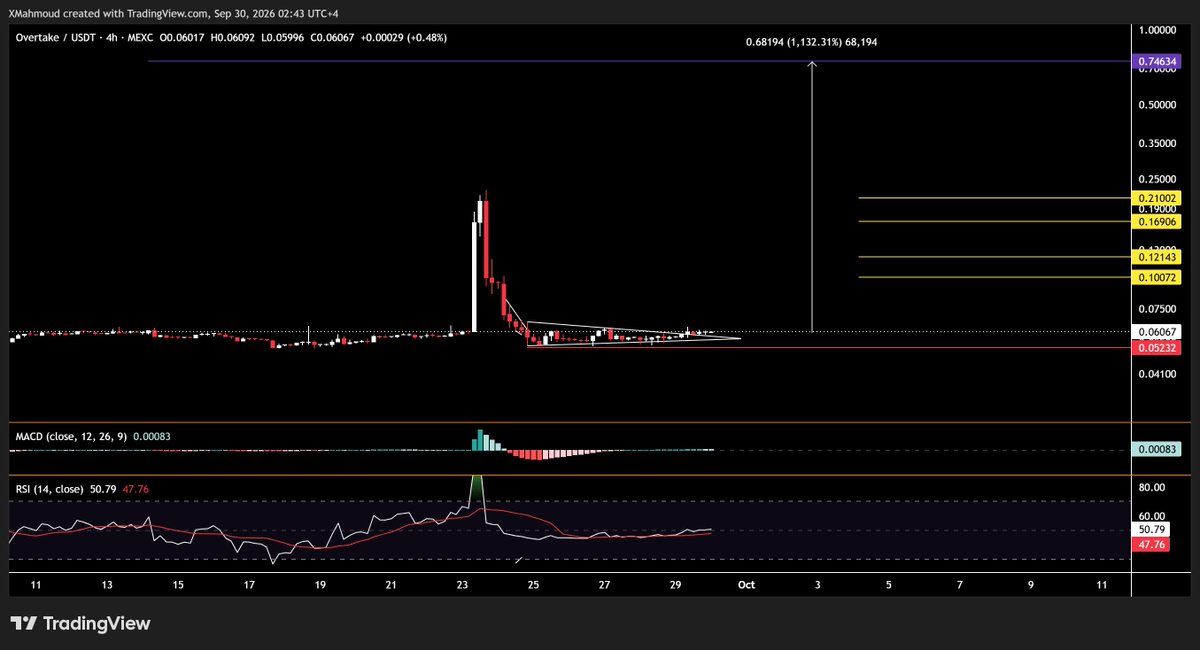Click the RSI (14, close) legend
The image size is (1200, 650).
49,489
